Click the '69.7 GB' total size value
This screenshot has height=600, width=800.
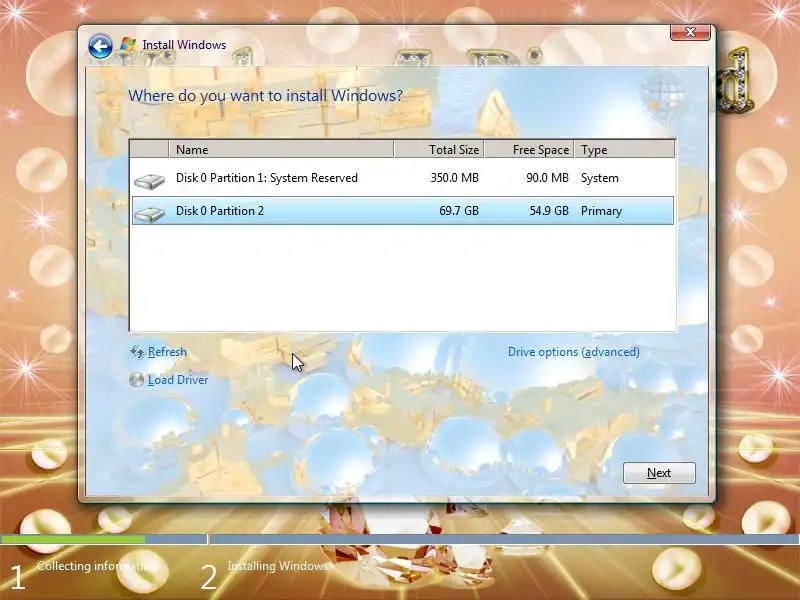pos(459,211)
